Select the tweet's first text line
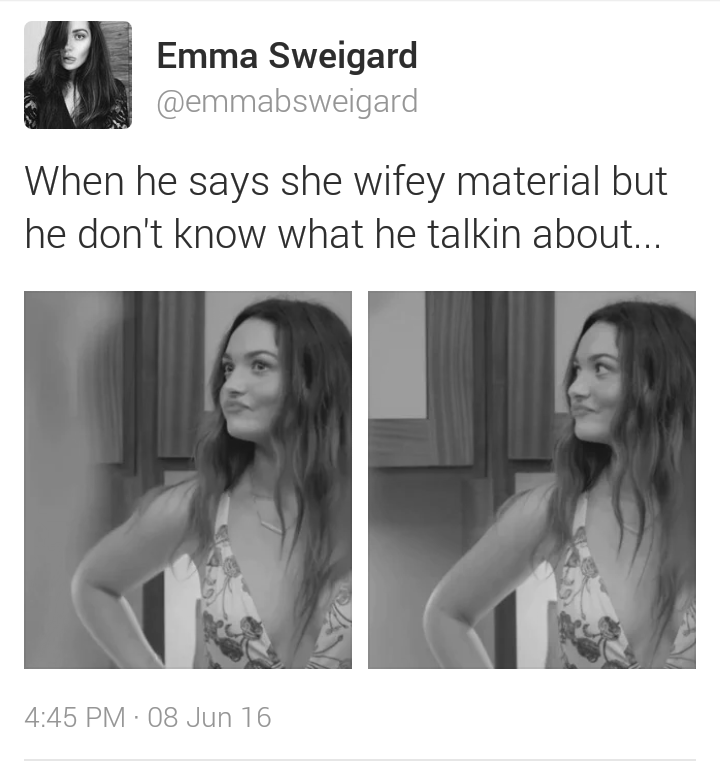Viewport: 720px width, 766px height. [346, 182]
